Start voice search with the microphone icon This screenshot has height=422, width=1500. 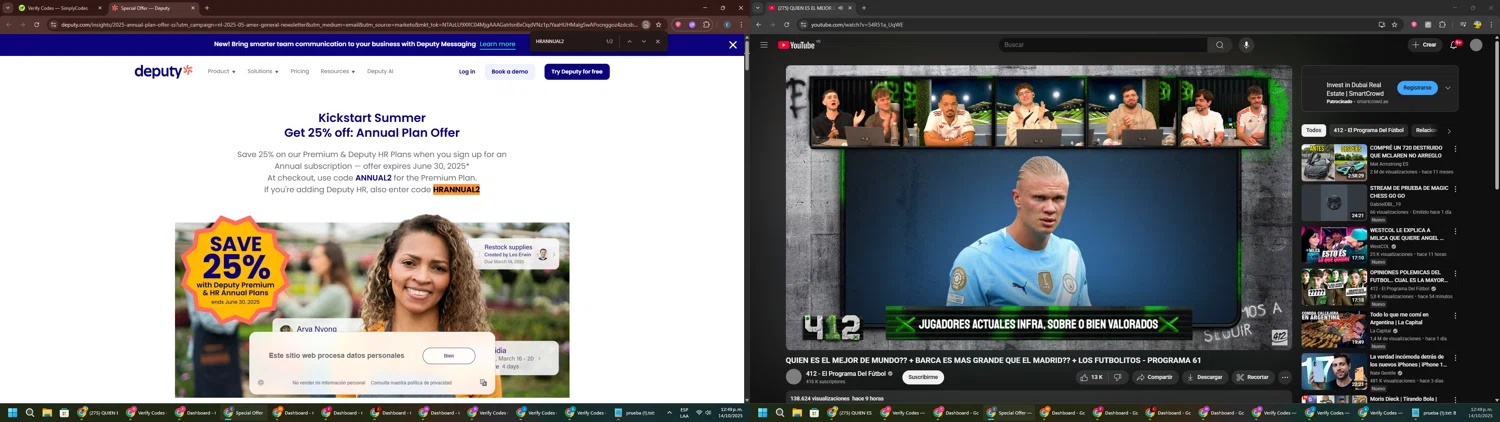pyautogui.click(x=1246, y=45)
